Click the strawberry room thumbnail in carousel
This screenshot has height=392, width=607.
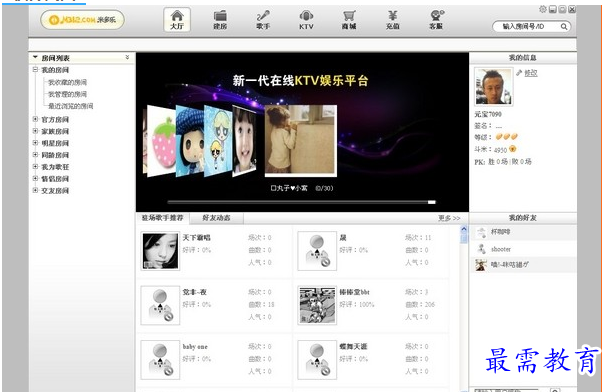coord(162,141)
